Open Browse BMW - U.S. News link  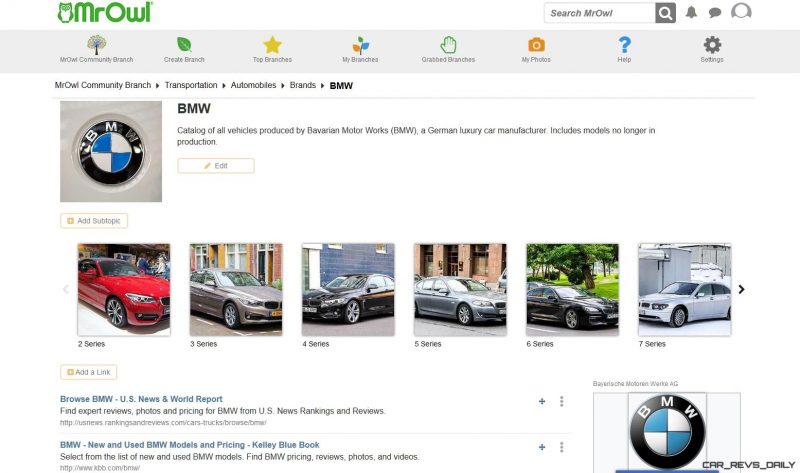141,399
